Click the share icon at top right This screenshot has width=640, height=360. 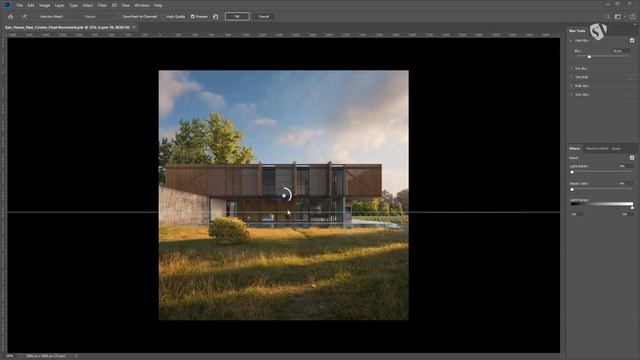[633, 17]
